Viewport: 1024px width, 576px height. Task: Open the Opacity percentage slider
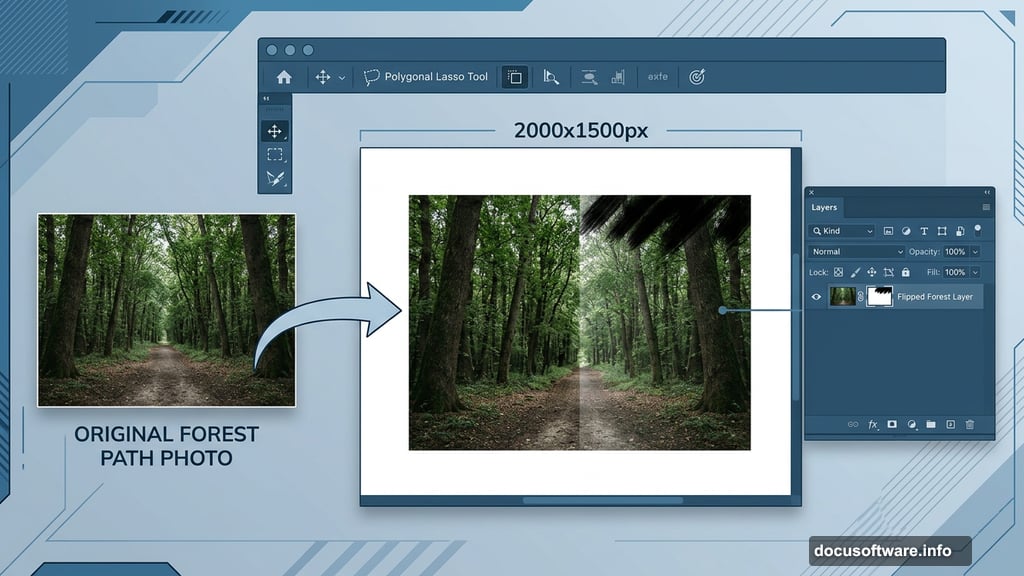tap(975, 251)
